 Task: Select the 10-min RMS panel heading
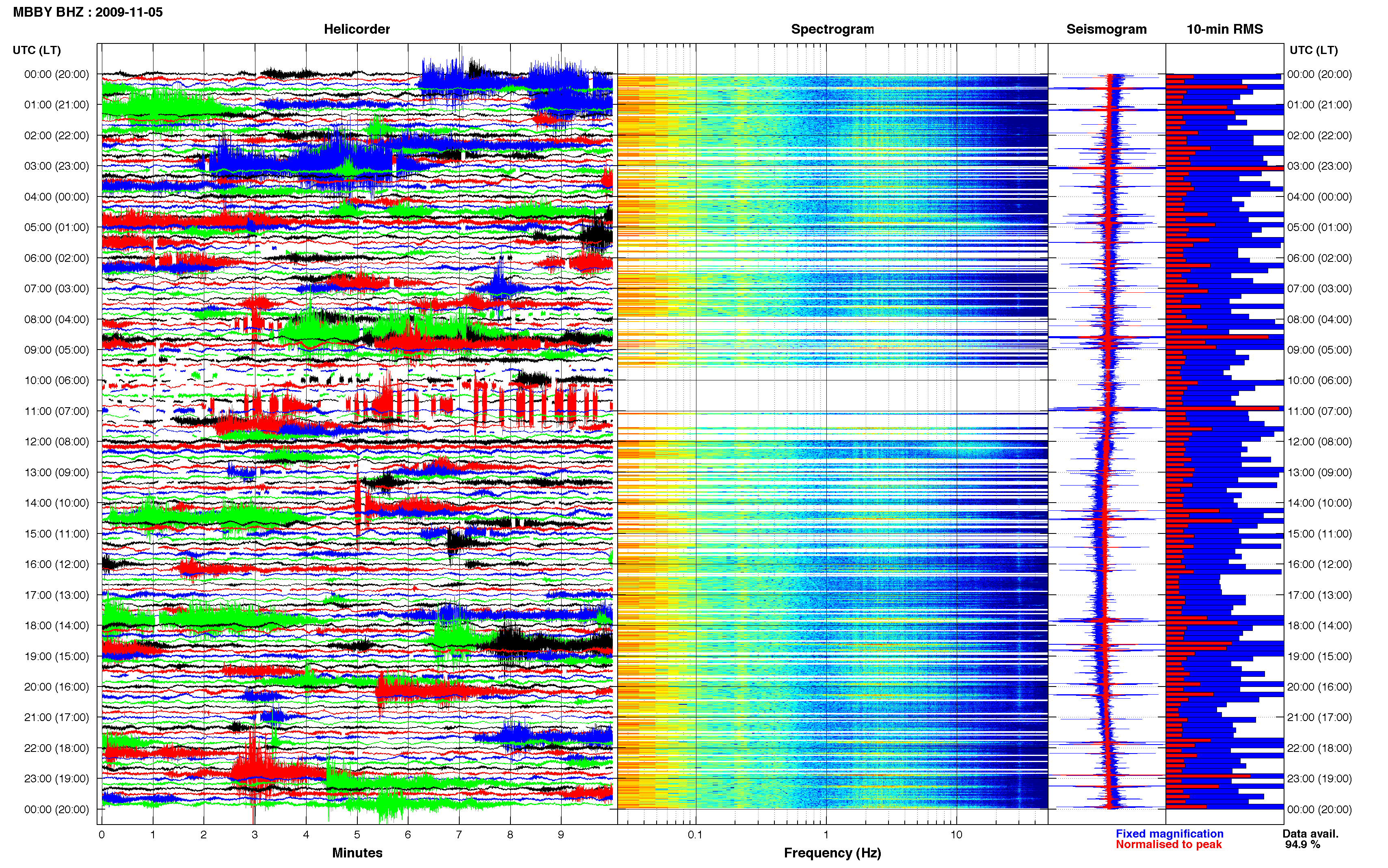(x=1224, y=29)
